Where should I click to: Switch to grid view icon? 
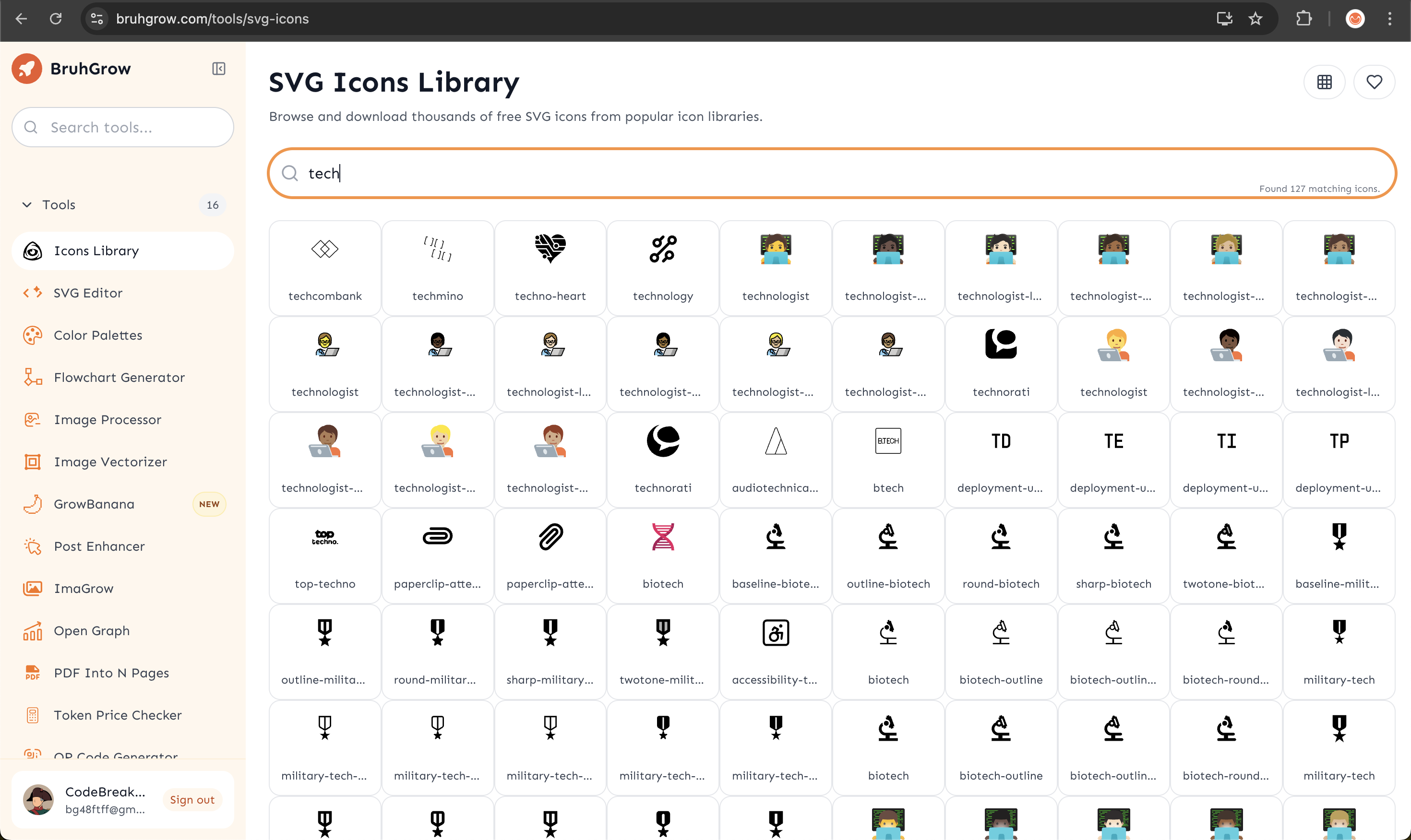point(1324,82)
